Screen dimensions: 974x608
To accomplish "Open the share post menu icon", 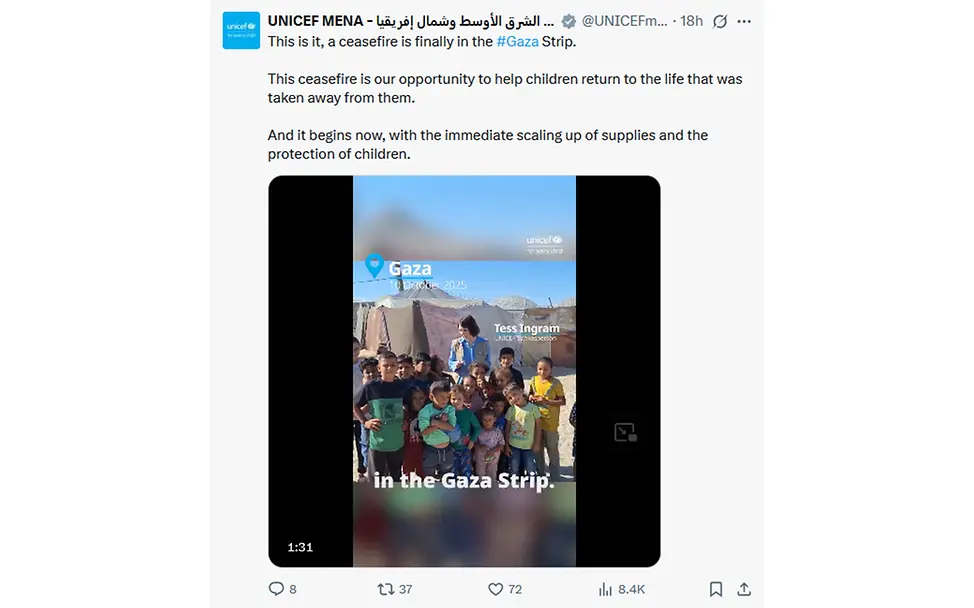I will [x=744, y=589].
